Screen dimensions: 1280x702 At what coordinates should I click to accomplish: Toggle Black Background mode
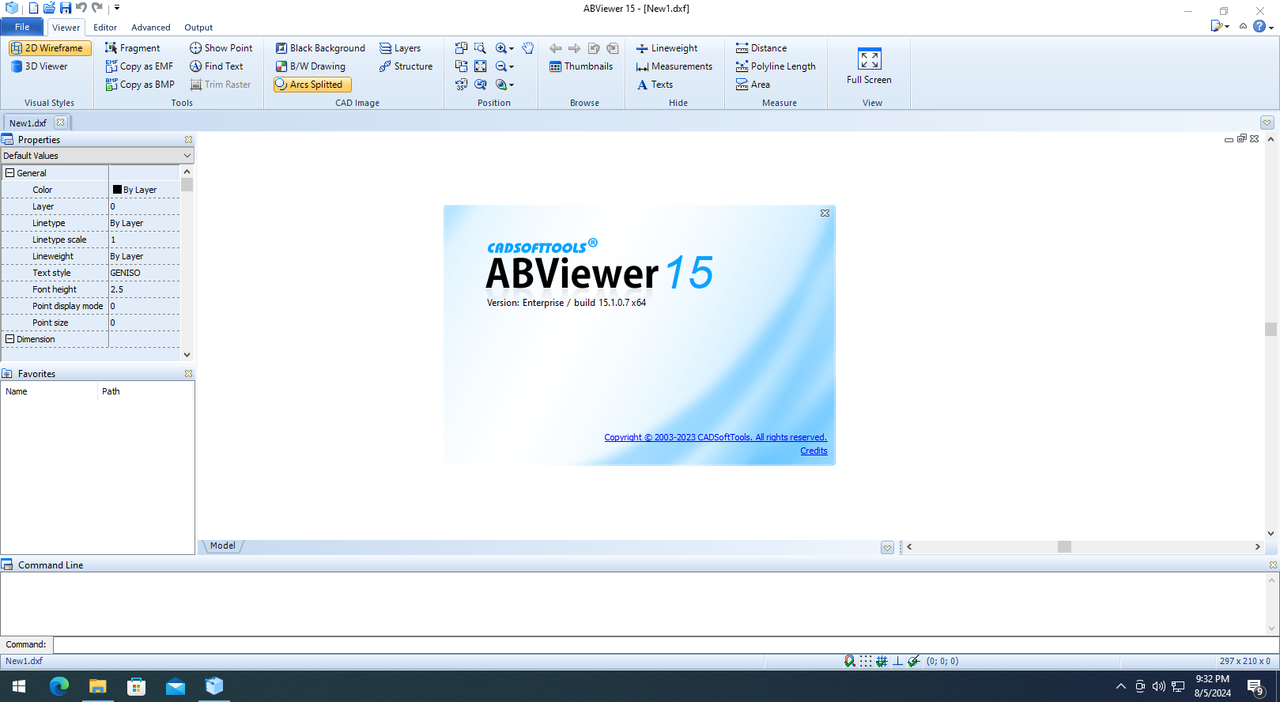(320, 48)
